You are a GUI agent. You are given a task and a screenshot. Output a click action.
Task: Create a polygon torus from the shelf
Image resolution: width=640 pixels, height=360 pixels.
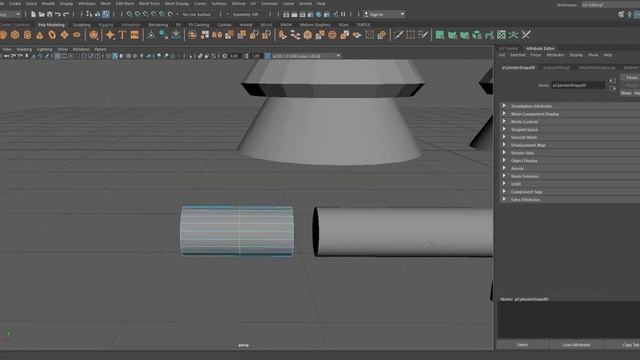(x=52, y=35)
